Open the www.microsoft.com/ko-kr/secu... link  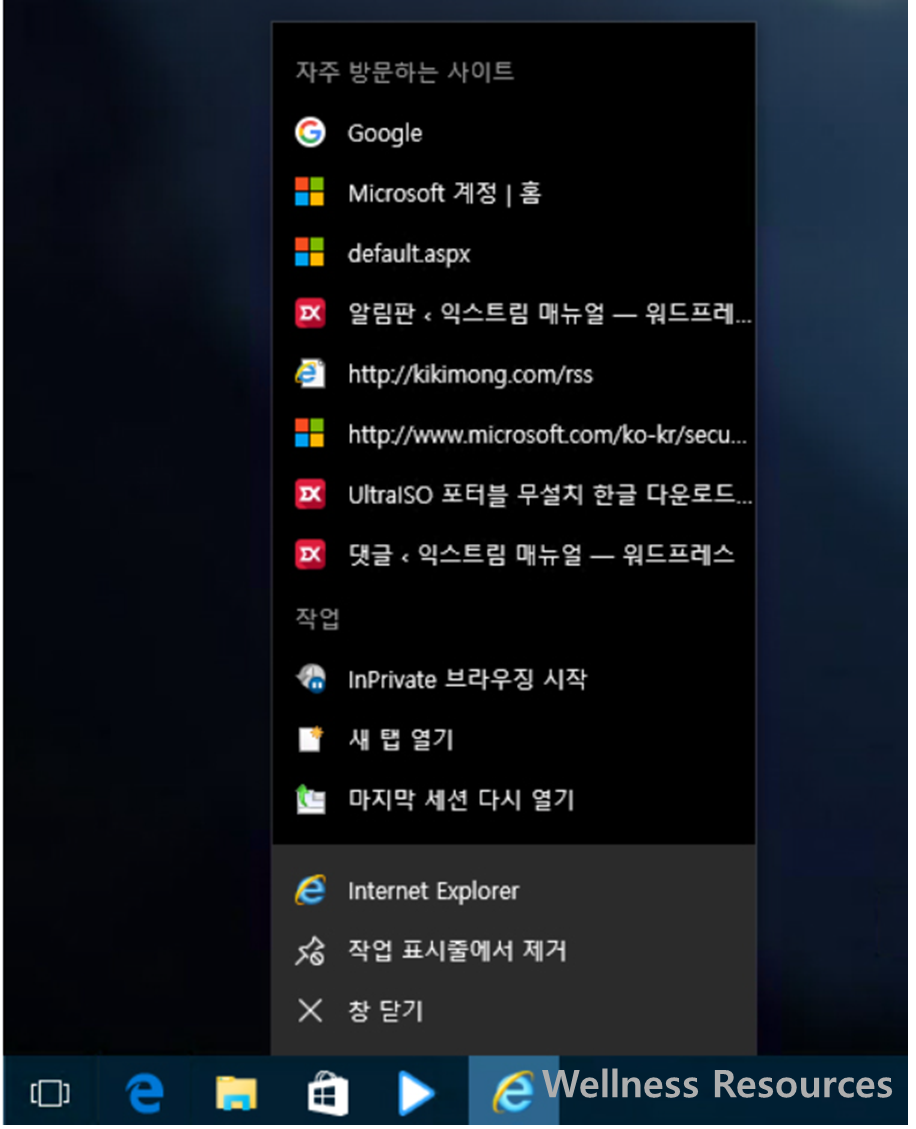(513, 434)
